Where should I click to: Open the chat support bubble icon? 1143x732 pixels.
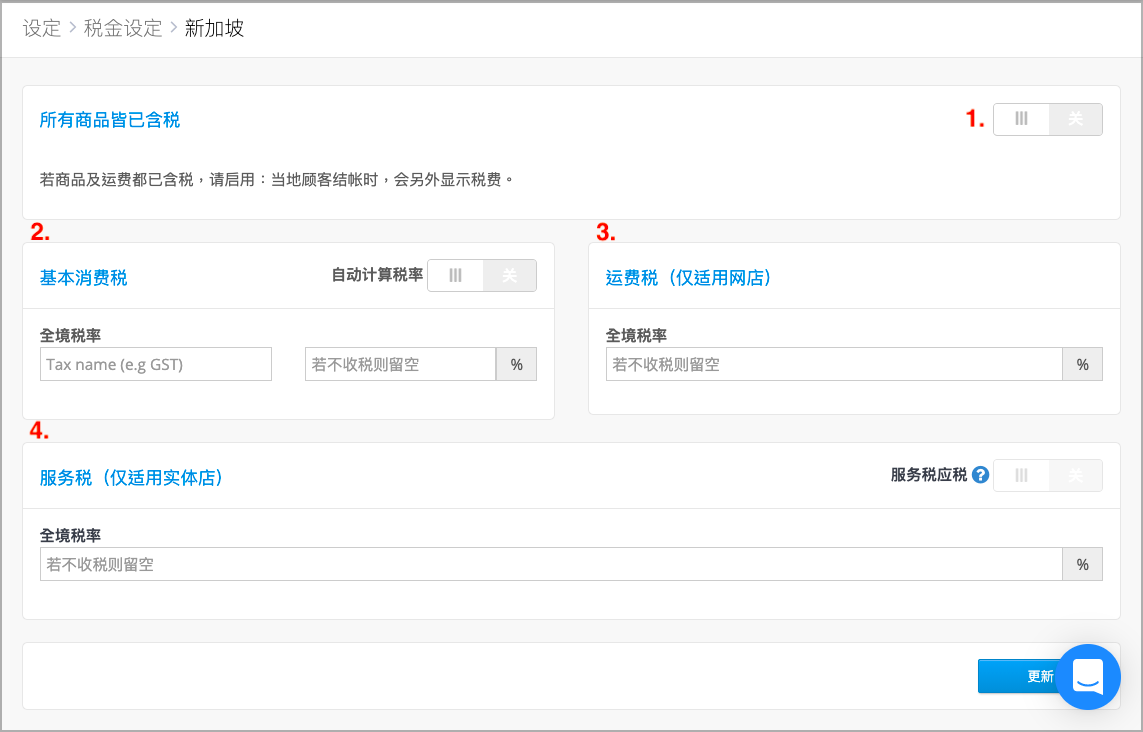(x=1088, y=677)
